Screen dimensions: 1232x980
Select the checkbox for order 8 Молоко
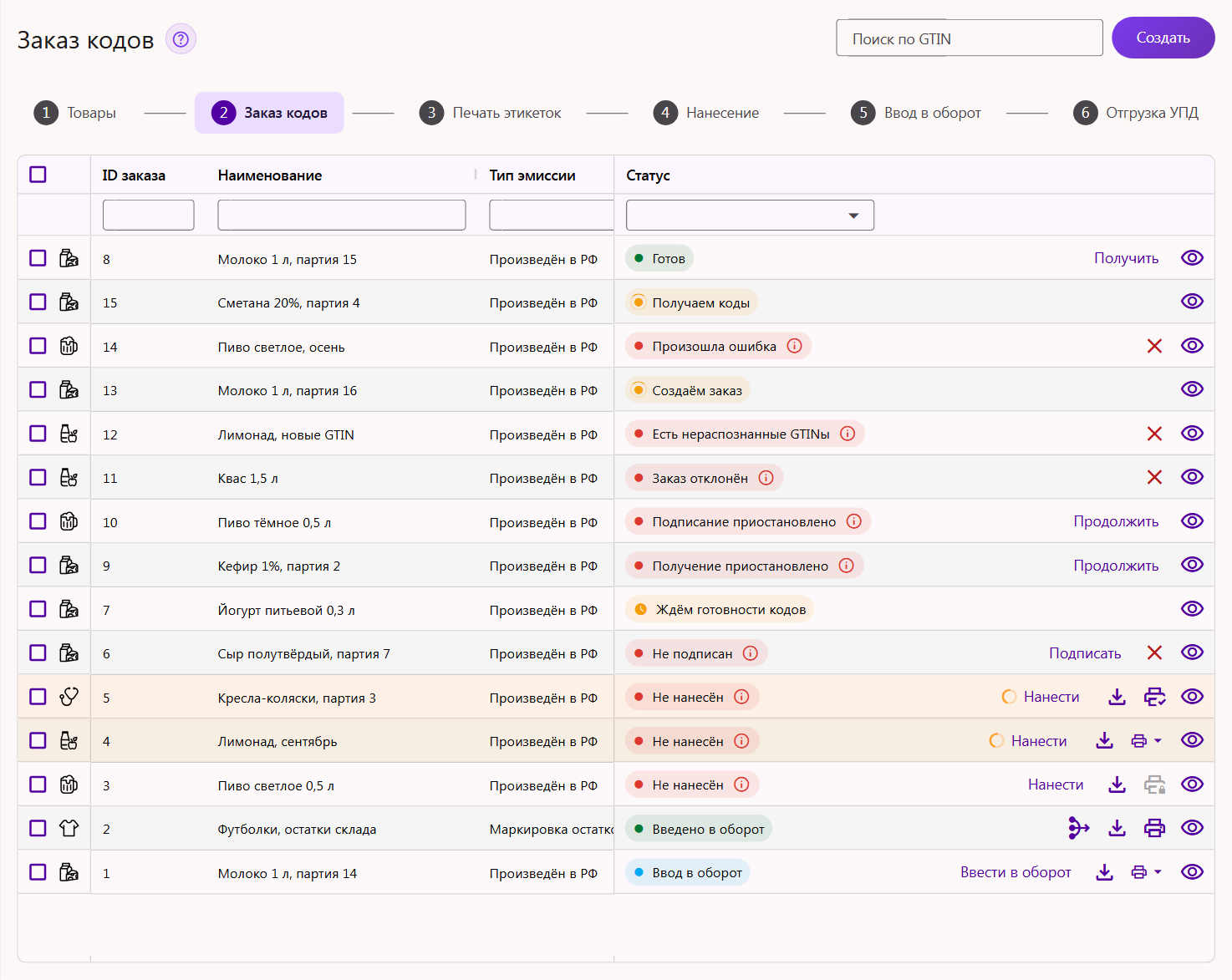click(38, 258)
